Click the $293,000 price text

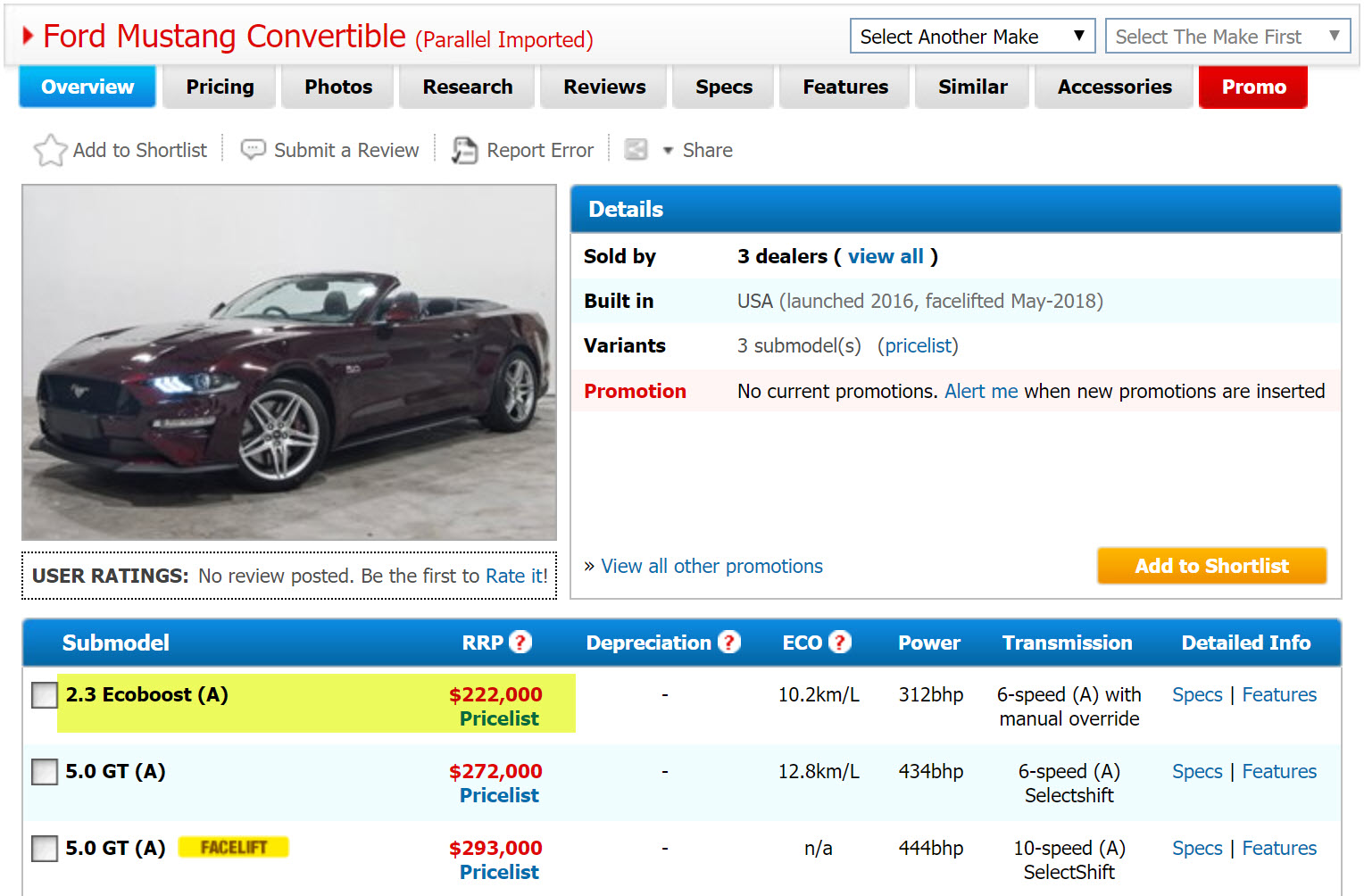click(x=495, y=848)
